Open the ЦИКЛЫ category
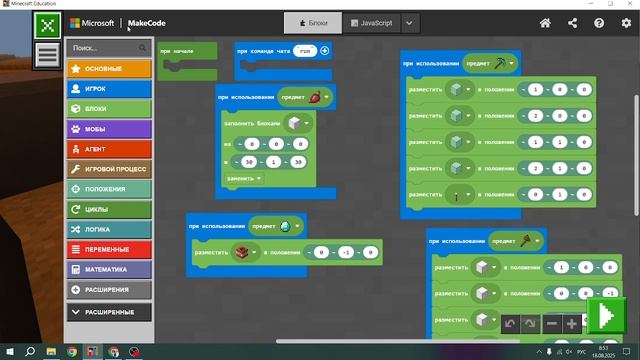The image size is (640, 360). 109,209
